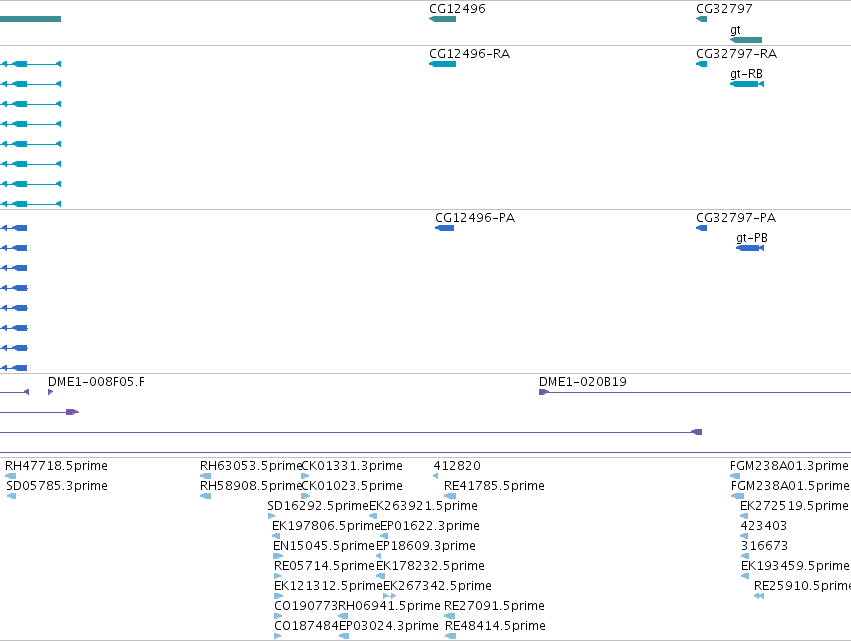Select the DME1-008F05.F feature label
The height and width of the screenshot is (641, 851).
96,382
